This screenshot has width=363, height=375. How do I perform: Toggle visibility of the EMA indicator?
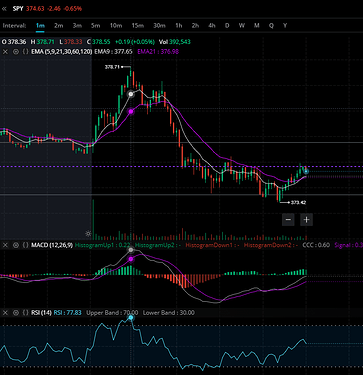coord(15,52)
